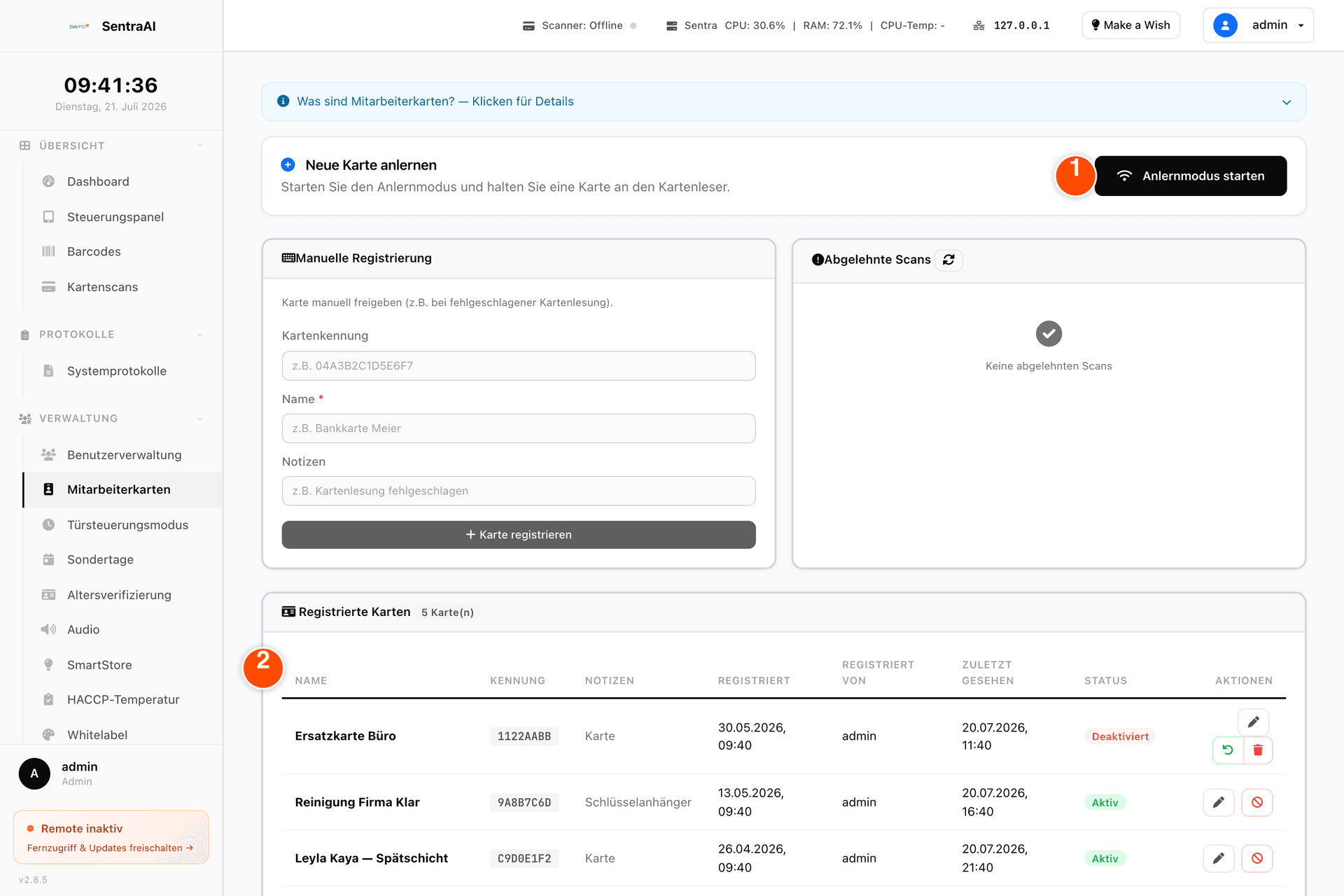Click the blue admin avatar icon
The height and width of the screenshot is (896, 1344).
click(x=1225, y=25)
